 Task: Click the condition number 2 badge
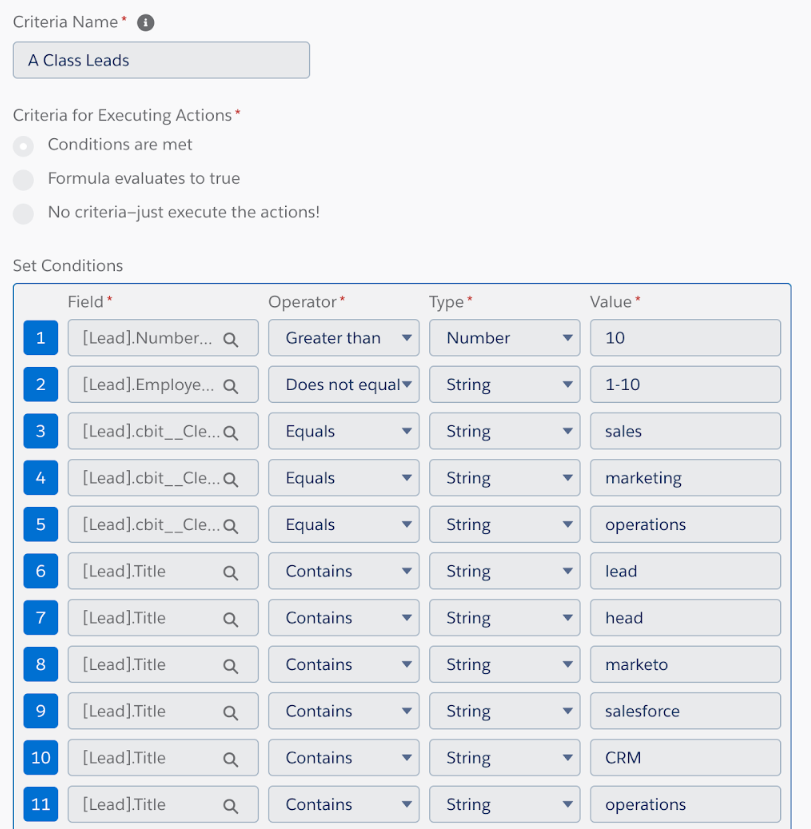(41, 384)
